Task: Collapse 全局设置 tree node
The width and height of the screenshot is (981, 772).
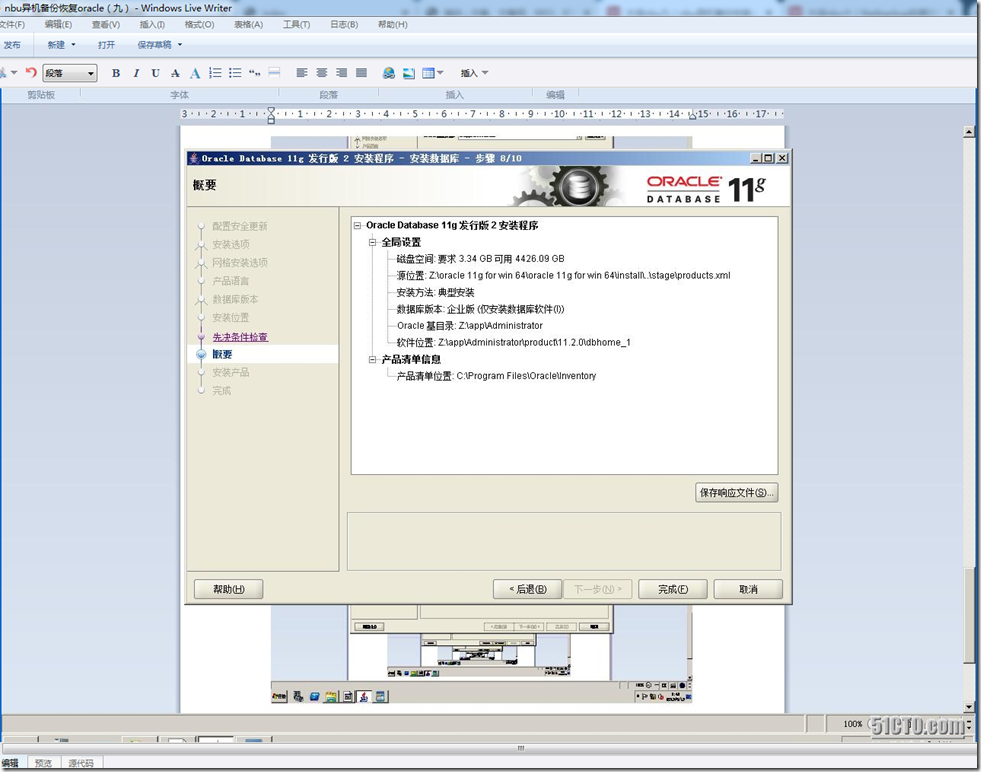Action: (x=372, y=242)
